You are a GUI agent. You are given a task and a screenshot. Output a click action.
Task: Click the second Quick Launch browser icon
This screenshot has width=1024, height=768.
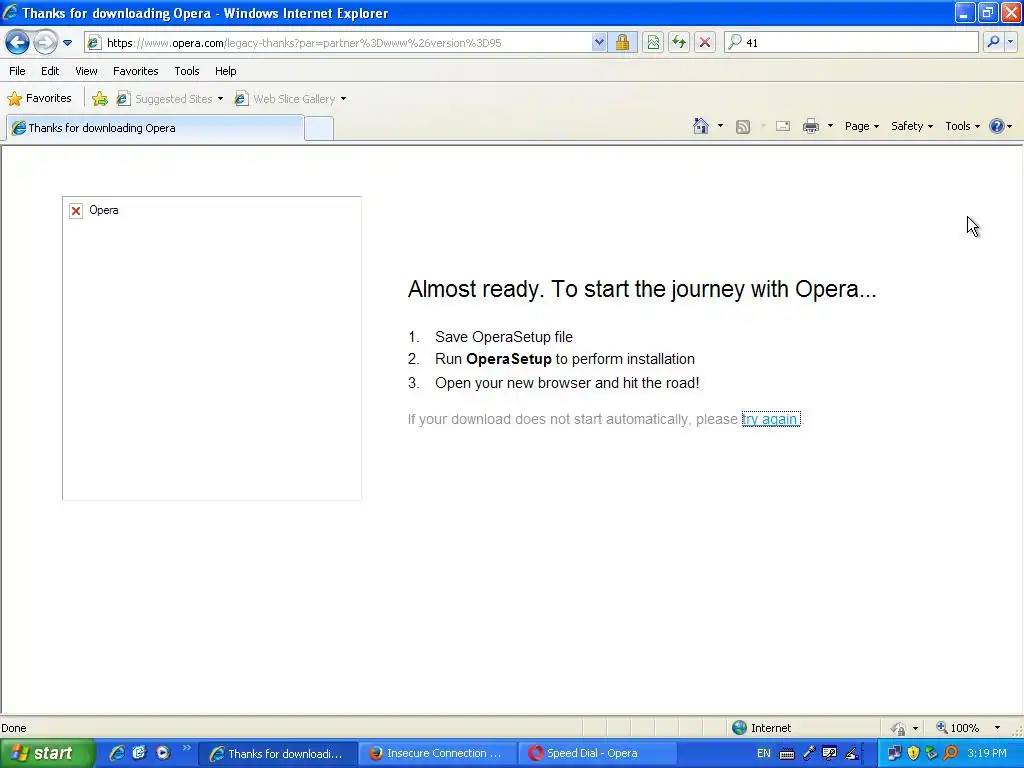139,753
